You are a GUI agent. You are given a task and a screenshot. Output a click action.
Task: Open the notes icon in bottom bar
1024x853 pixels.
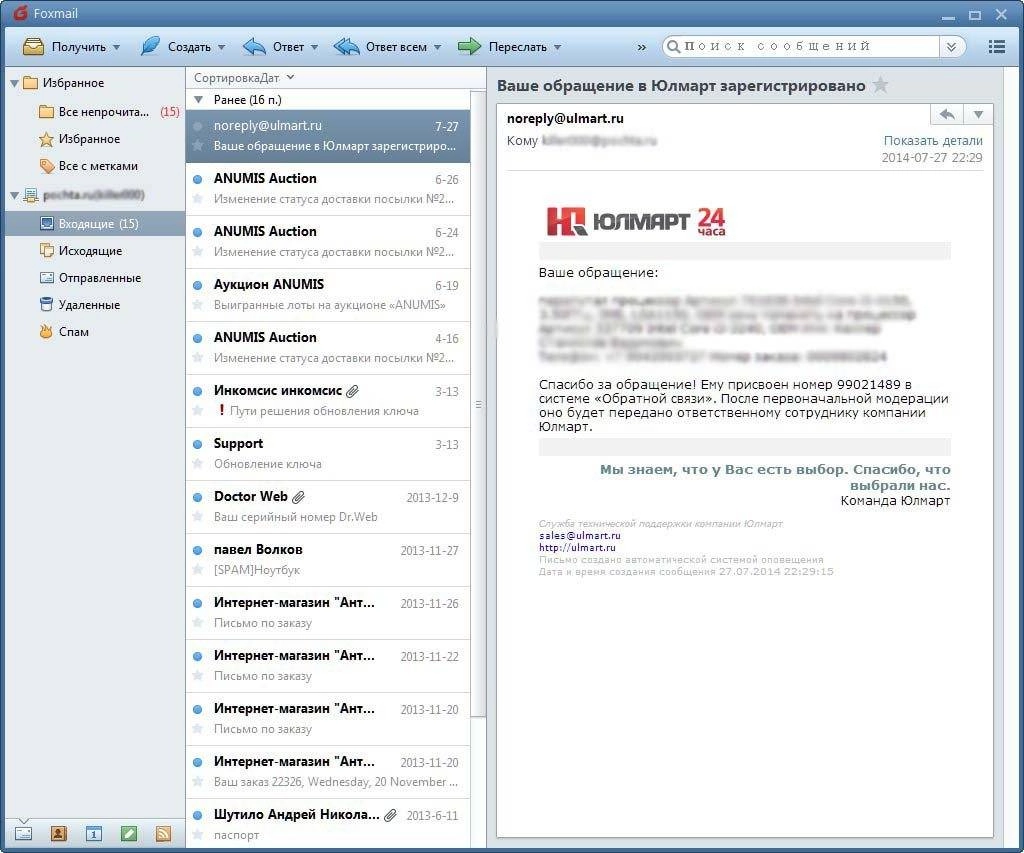[129, 833]
